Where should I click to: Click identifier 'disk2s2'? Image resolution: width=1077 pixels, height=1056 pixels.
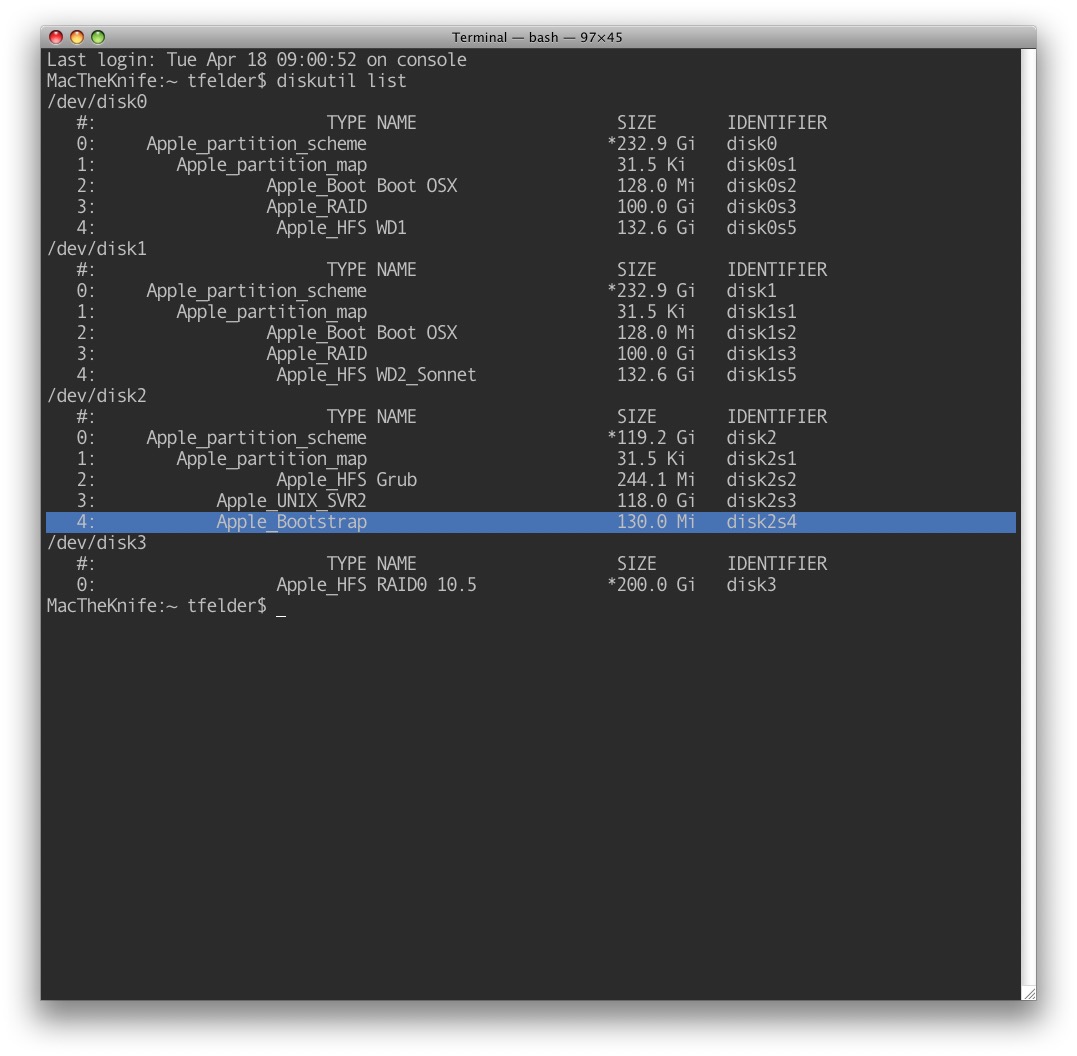[762, 480]
